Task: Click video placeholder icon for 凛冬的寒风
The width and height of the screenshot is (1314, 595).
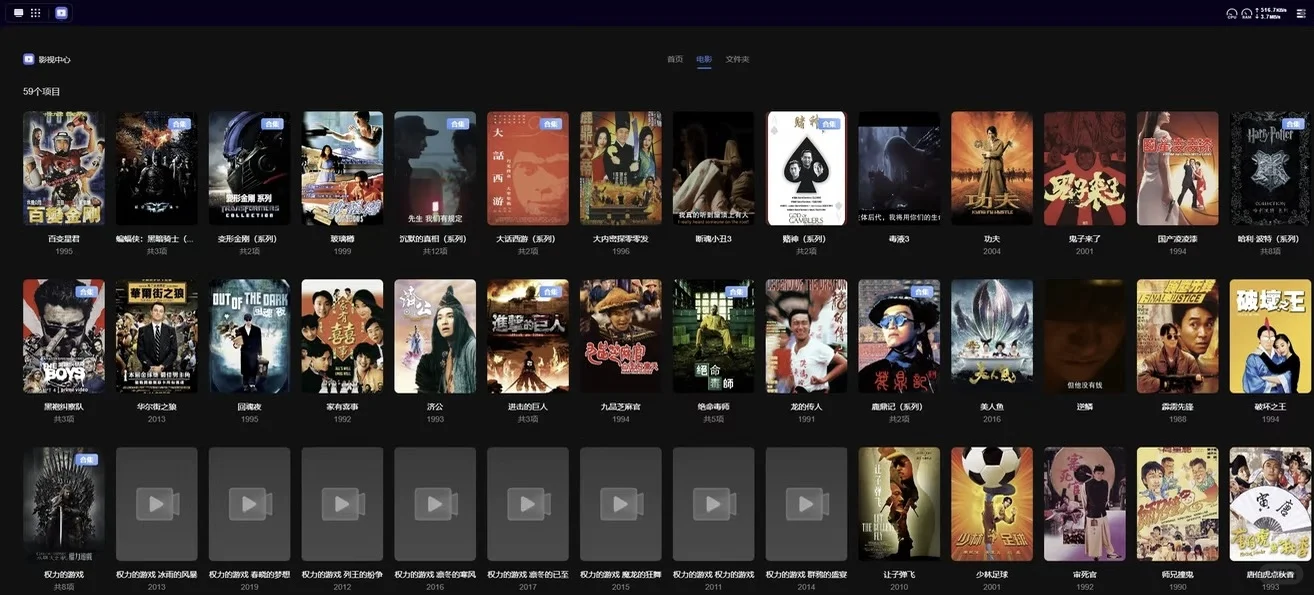Action: coord(435,504)
